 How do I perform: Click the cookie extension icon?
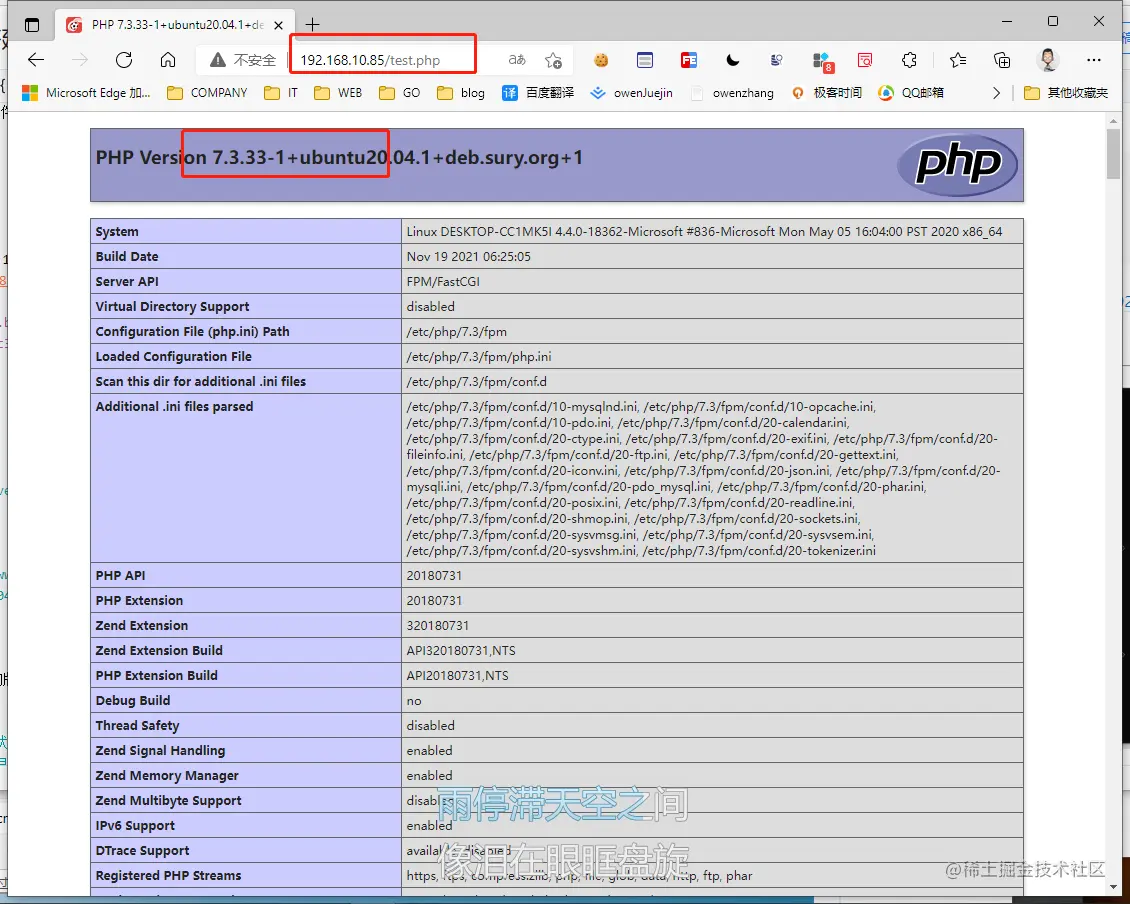point(601,60)
